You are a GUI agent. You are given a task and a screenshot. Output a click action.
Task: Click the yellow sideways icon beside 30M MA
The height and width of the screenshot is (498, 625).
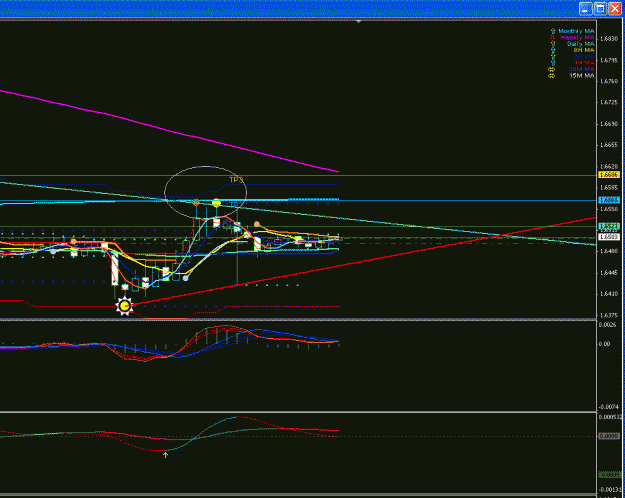[x=552, y=69]
